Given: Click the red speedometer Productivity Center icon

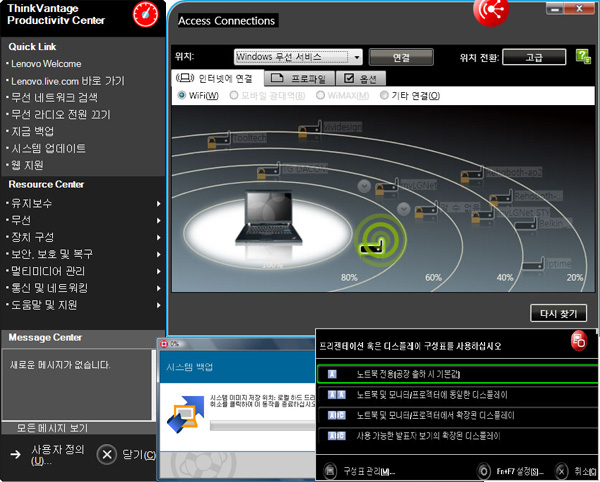Looking at the screenshot, I should tap(145, 15).
